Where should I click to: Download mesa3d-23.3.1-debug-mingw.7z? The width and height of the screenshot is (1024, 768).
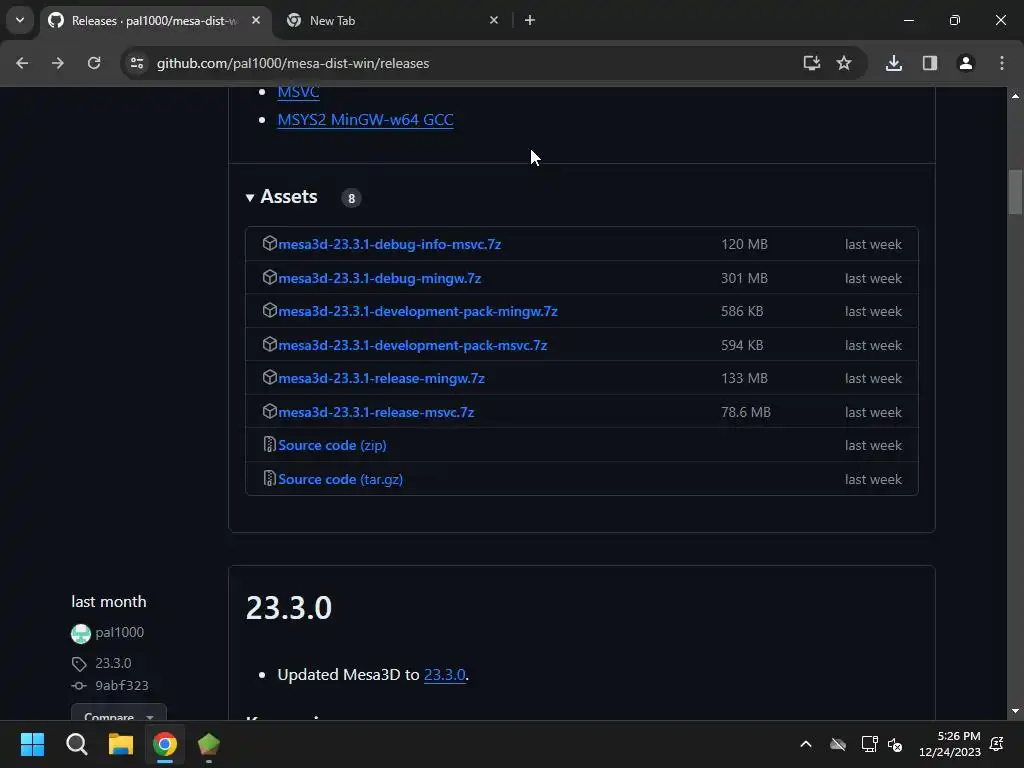379,278
